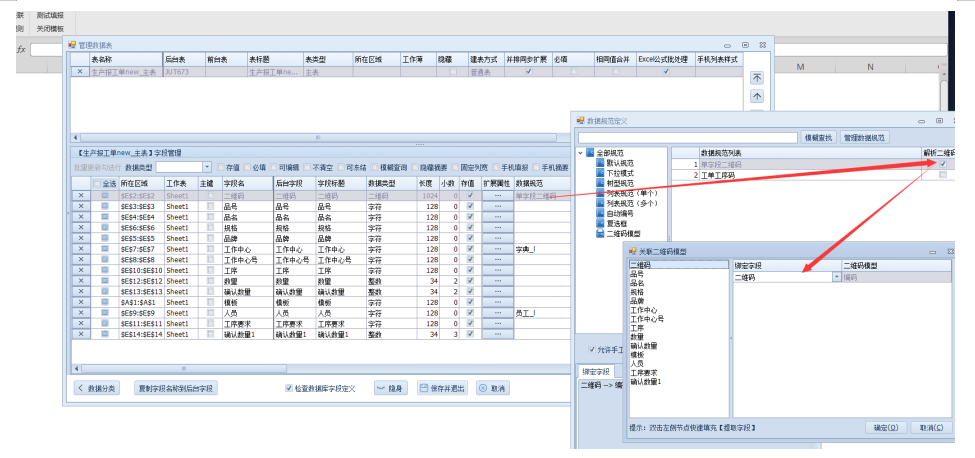The width and height of the screenshot is (975, 458).
Task: Click the search input field beside 模糊查找
Action: [x=686, y=137]
